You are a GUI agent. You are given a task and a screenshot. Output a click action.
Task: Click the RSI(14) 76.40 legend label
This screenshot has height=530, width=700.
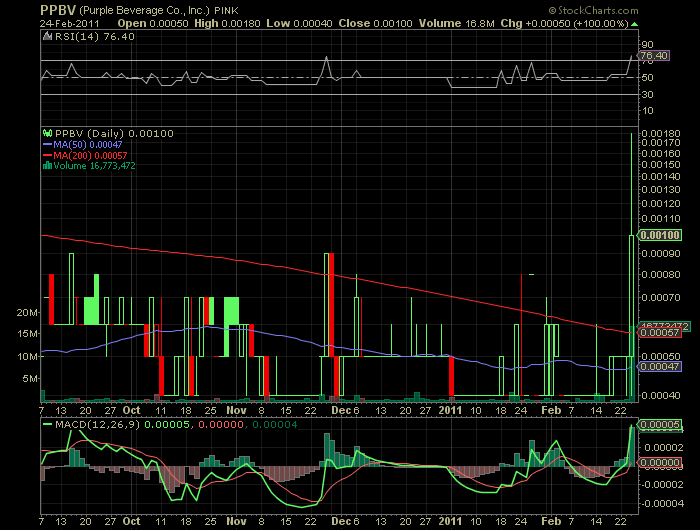coord(94,37)
